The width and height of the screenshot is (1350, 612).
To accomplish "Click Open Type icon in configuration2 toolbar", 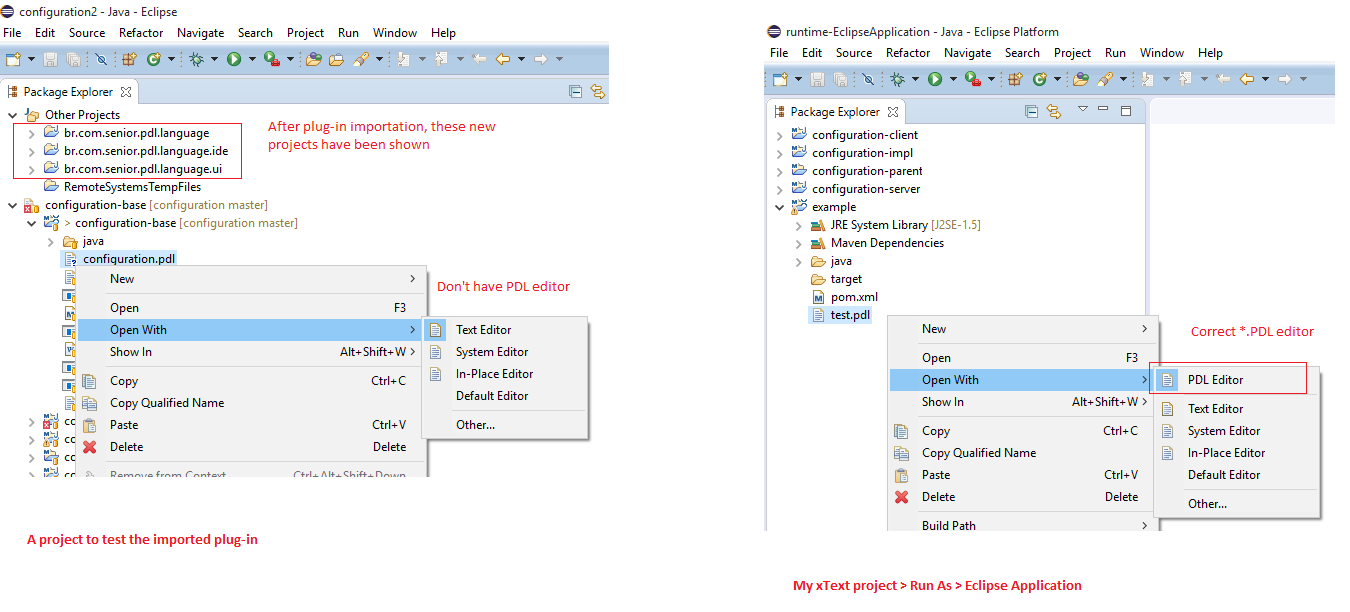I will (x=314, y=59).
